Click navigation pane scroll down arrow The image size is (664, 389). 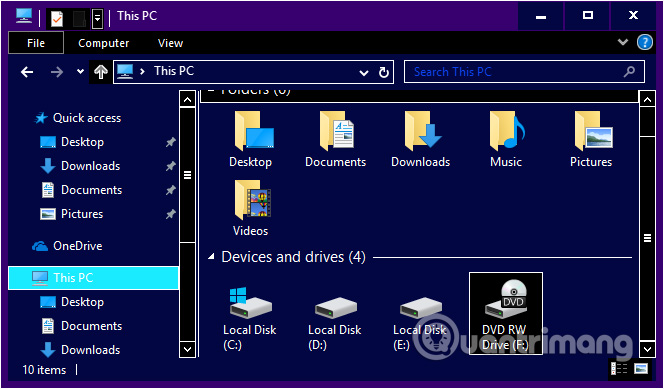coord(187,350)
